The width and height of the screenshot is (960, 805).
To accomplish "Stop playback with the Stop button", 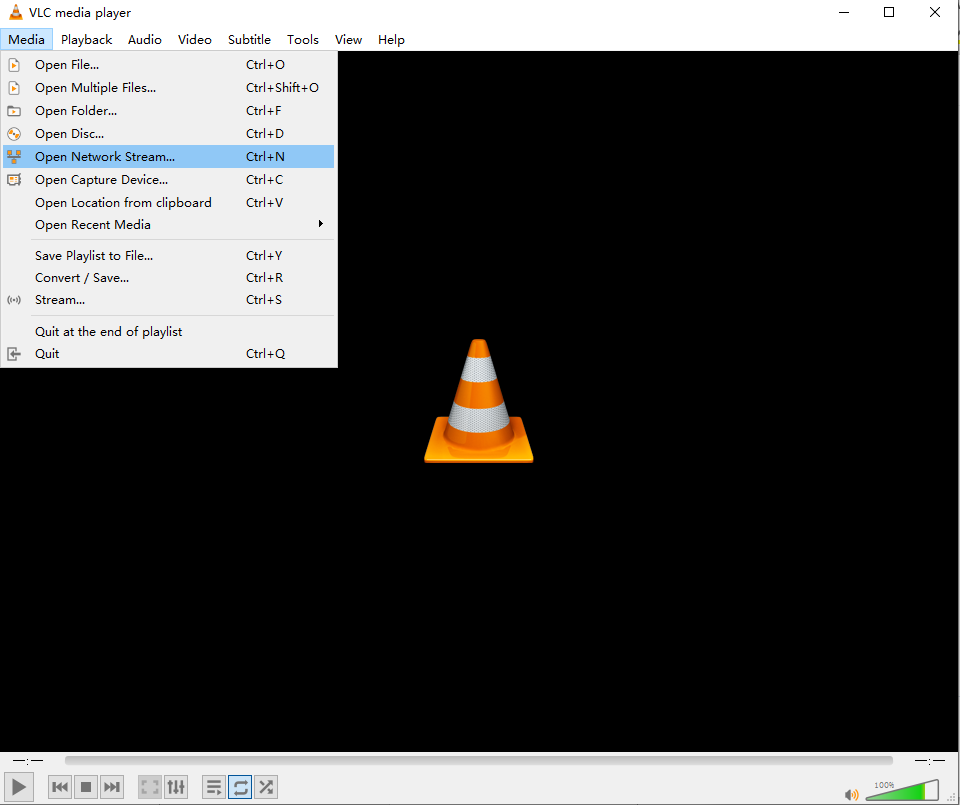I will (x=86, y=787).
